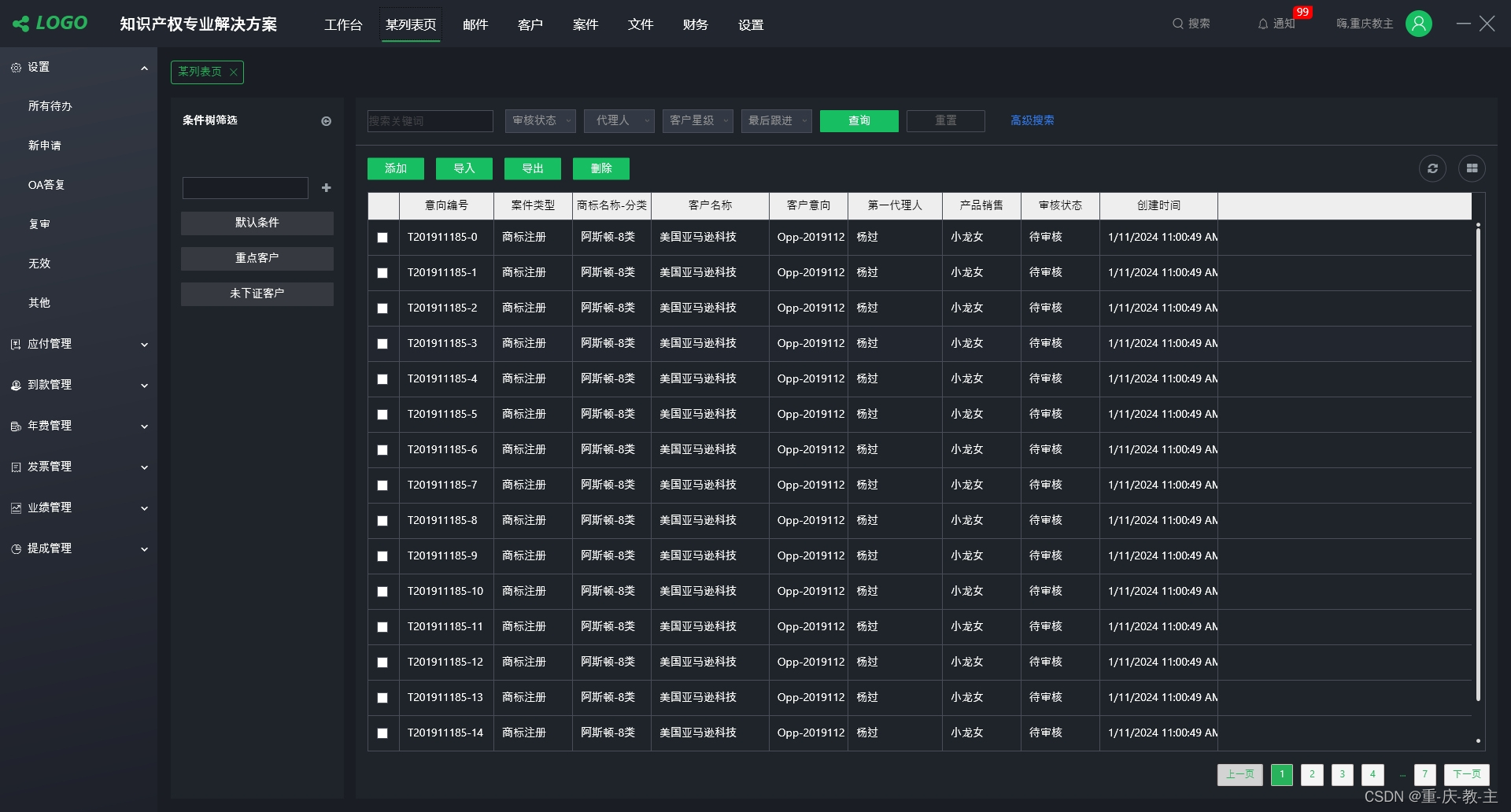Open the 最后跟进 dropdown

pos(777,121)
